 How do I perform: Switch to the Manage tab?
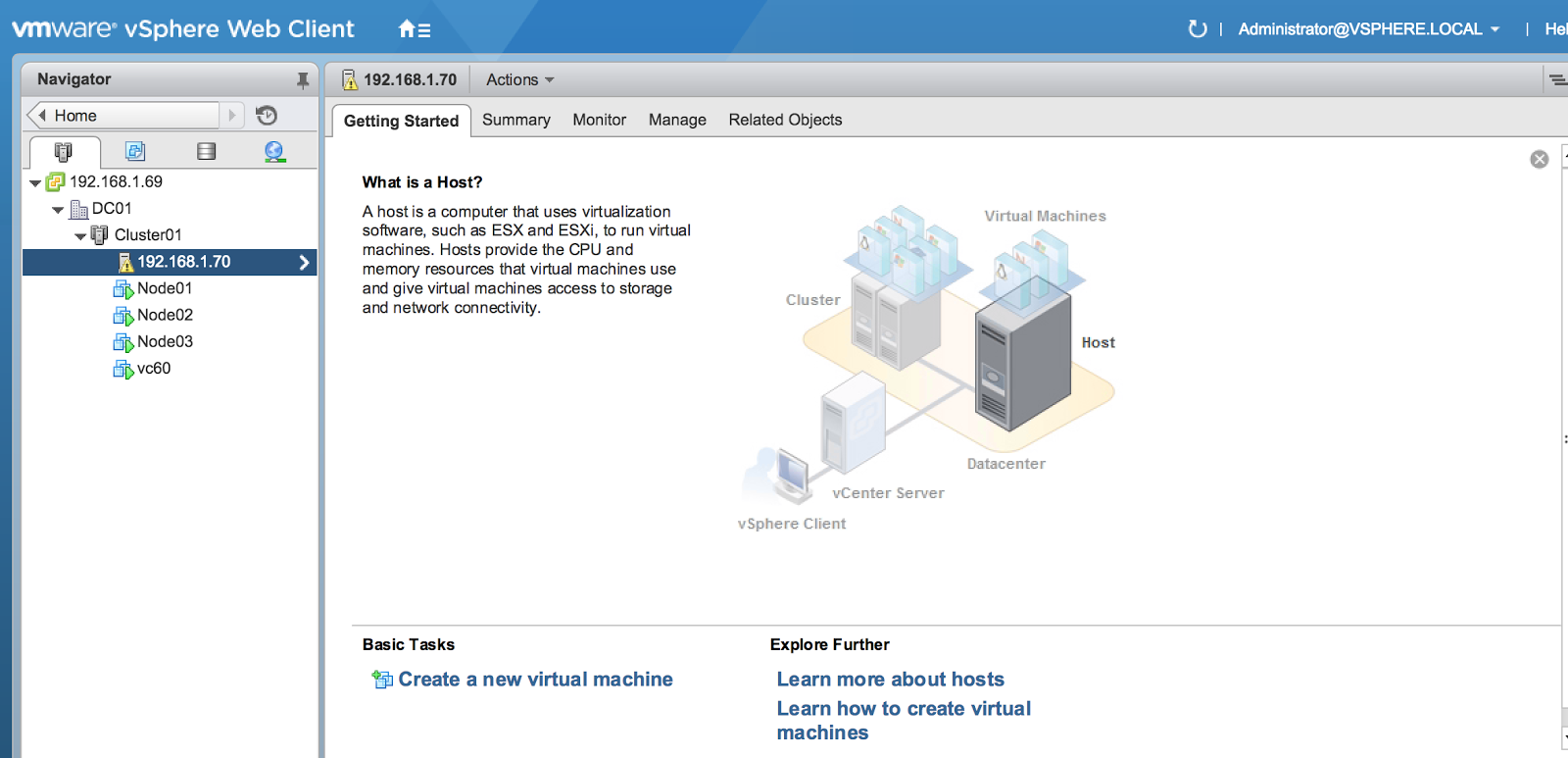click(677, 120)
